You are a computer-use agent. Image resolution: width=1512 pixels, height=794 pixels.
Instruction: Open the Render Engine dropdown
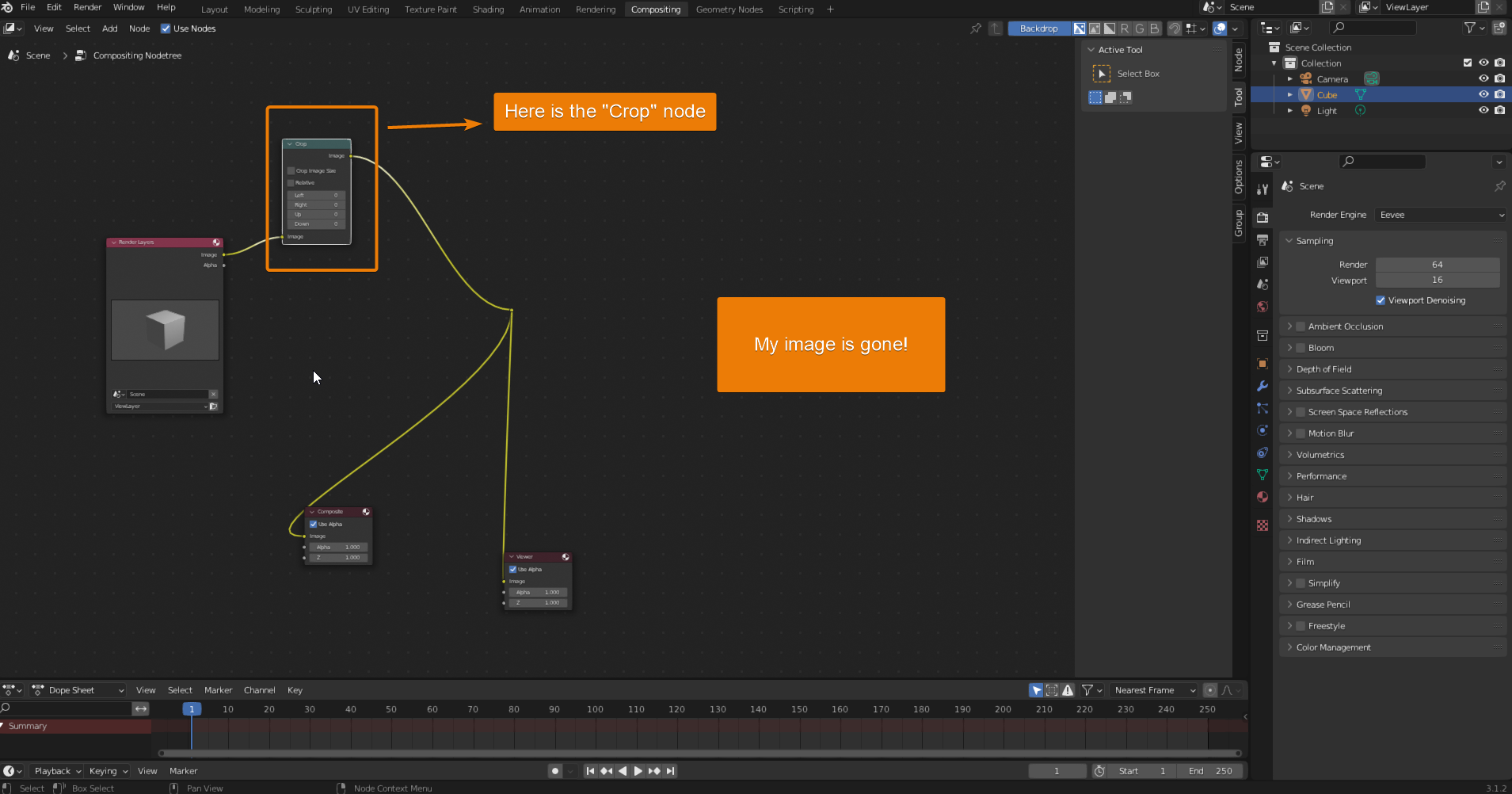(1439, 215)
